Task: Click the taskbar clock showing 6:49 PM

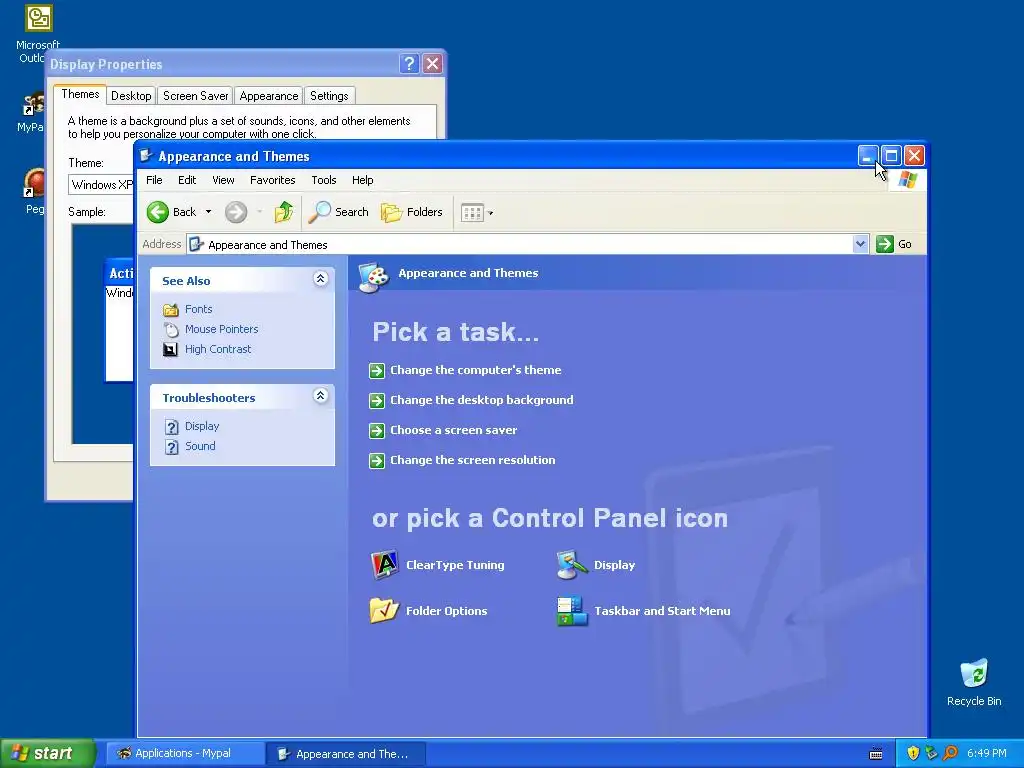Action: point(987,754)
